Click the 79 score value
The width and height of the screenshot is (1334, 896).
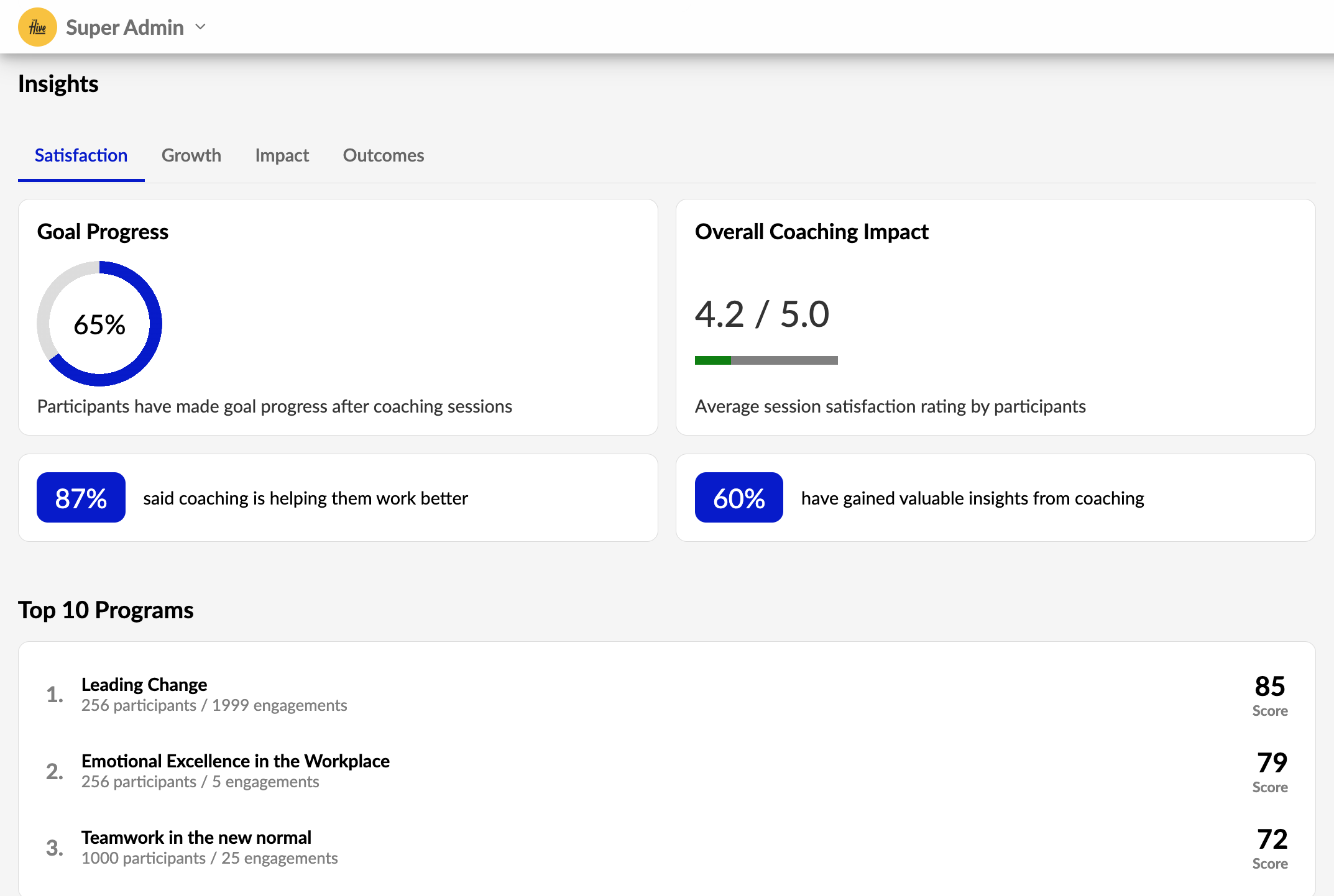(x=1271, y=763)
